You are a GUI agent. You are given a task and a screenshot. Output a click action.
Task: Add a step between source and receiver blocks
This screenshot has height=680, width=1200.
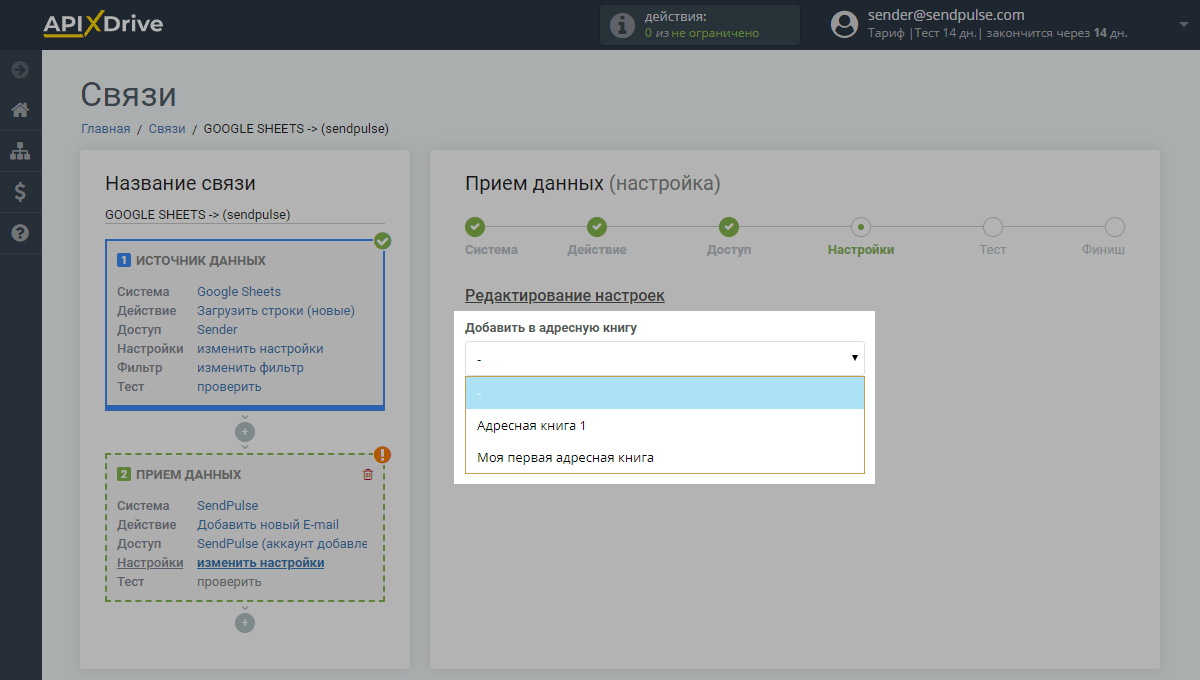pyautogui.click(x=245, y=432)
